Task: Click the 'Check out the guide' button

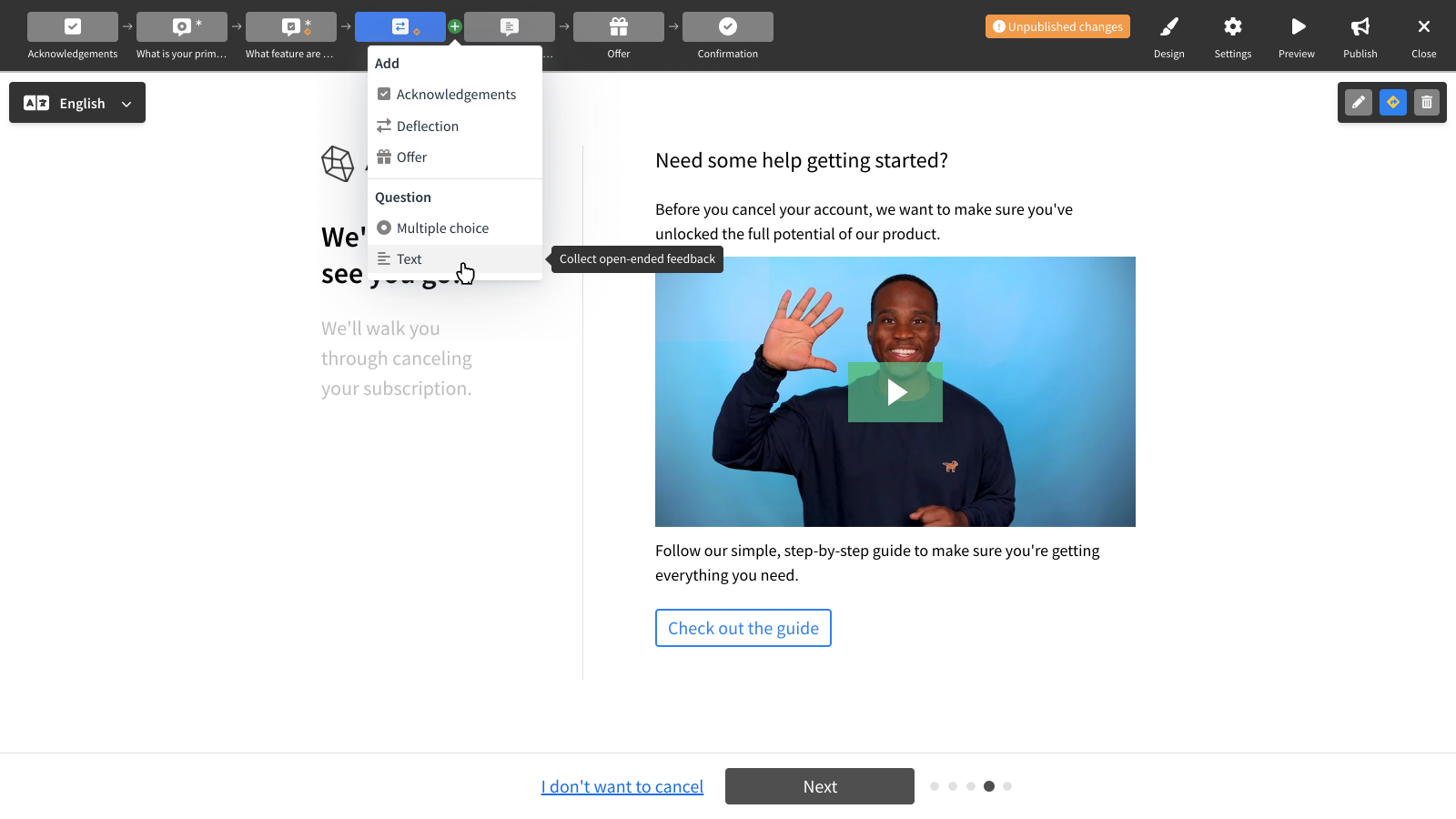Action: 743,628
